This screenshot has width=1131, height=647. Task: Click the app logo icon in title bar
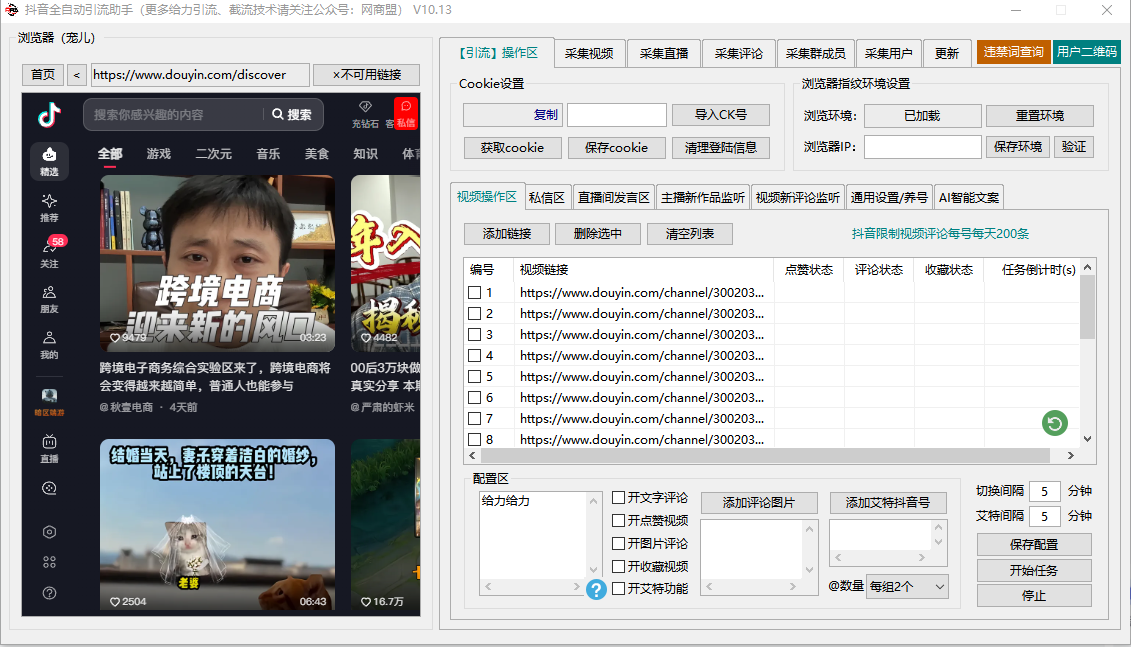pos(12,10)
